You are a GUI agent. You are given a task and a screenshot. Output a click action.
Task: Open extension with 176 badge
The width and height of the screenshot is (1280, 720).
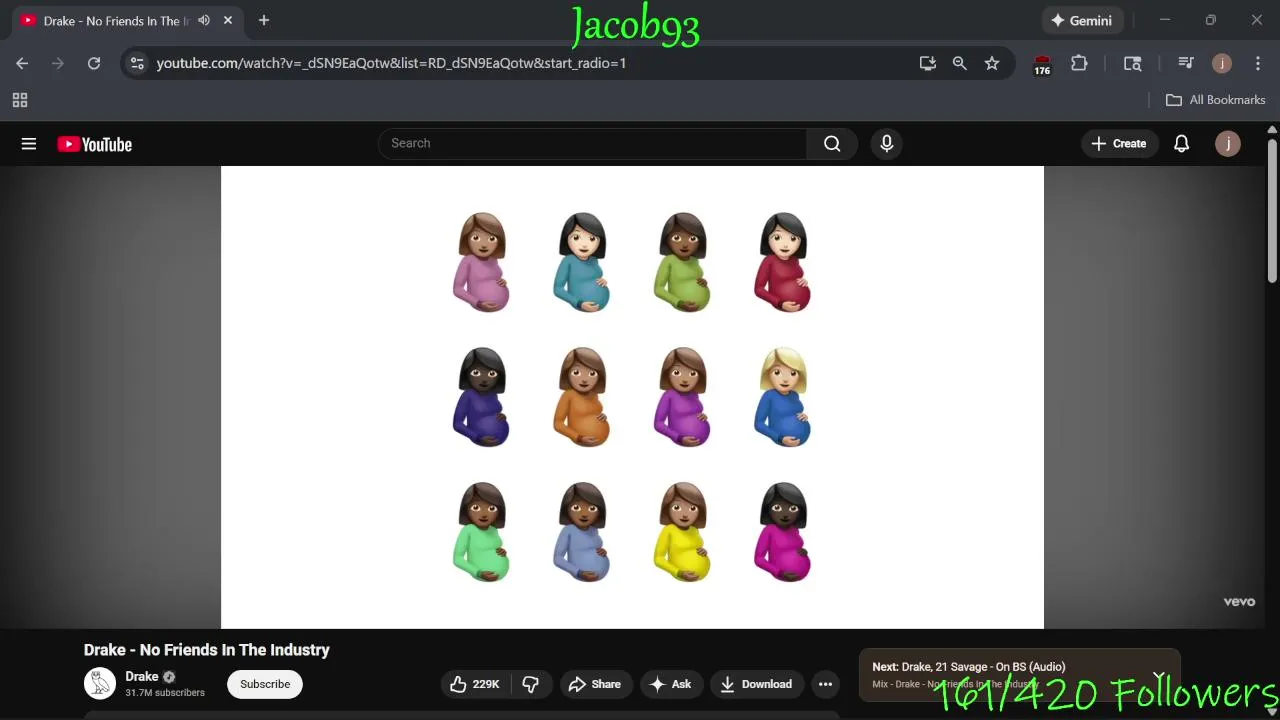(x=1042, y=64)
